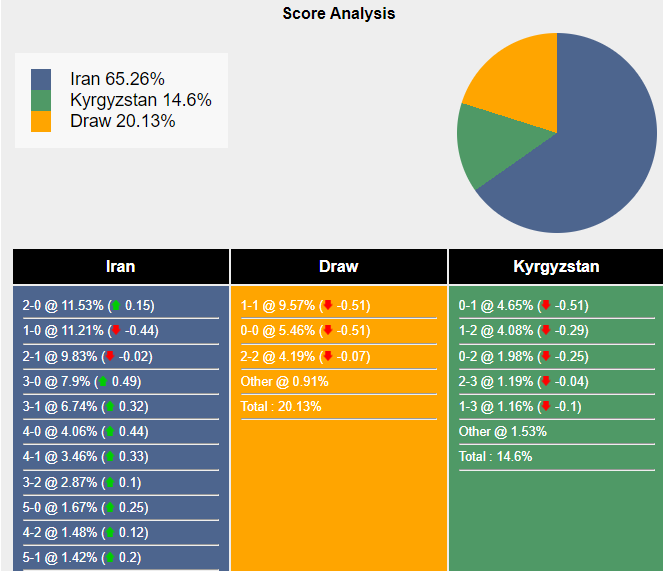Click the blue Iran legend color swatch
Viewport: 663px width, 571px height.
[x=41, y=79]
